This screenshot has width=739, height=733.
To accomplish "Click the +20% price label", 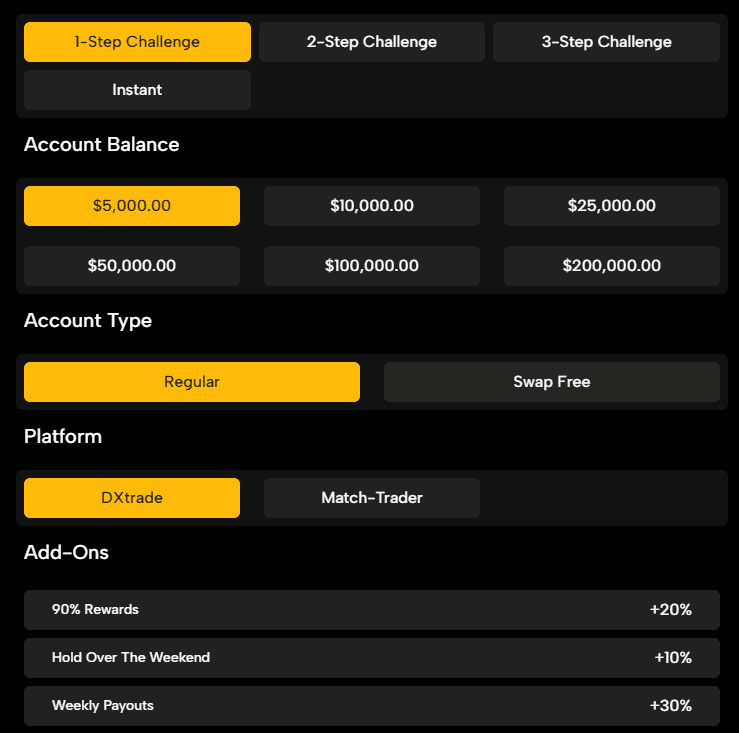I will tap(670, 610).
